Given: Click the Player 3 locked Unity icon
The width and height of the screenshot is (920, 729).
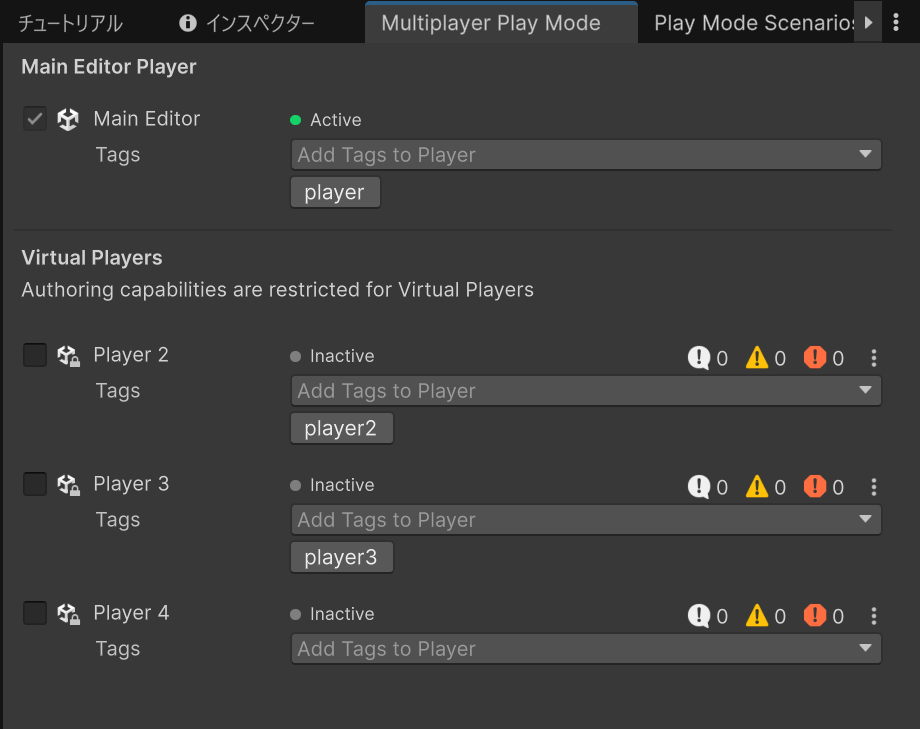Looking at the screenshot, I should pos(69,485).
